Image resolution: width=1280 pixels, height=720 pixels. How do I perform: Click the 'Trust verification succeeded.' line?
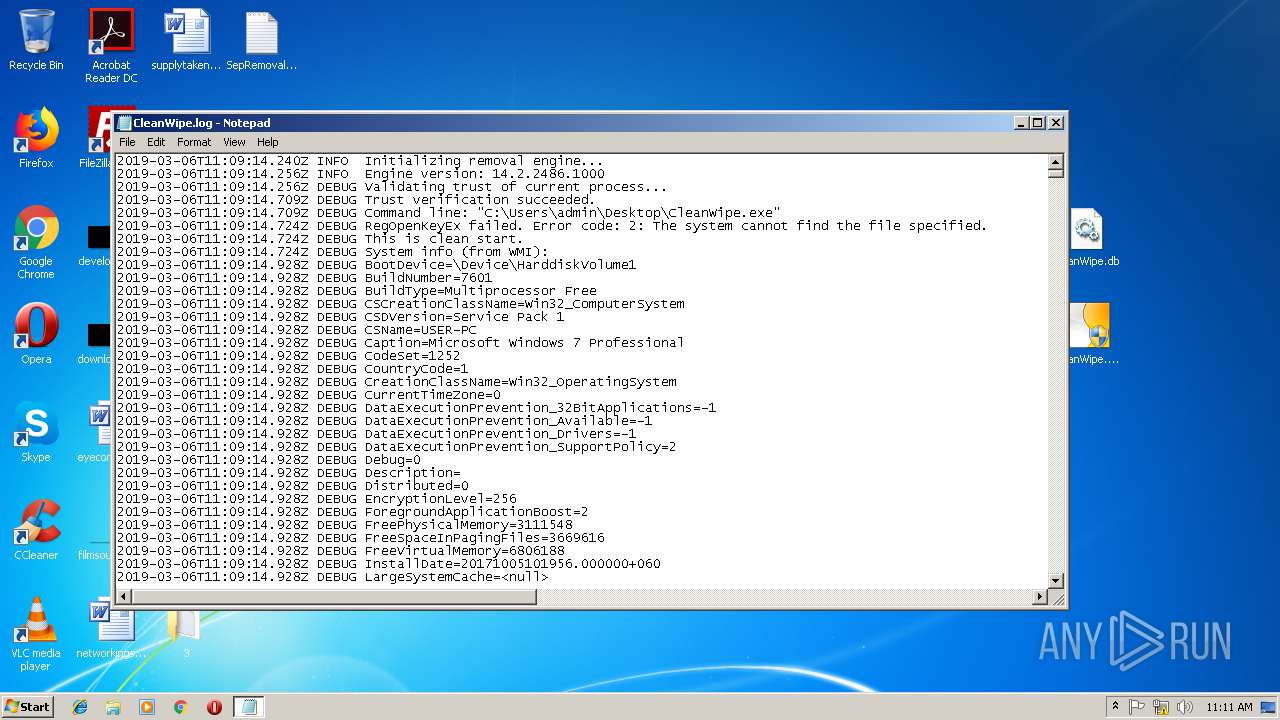(356, 200)
